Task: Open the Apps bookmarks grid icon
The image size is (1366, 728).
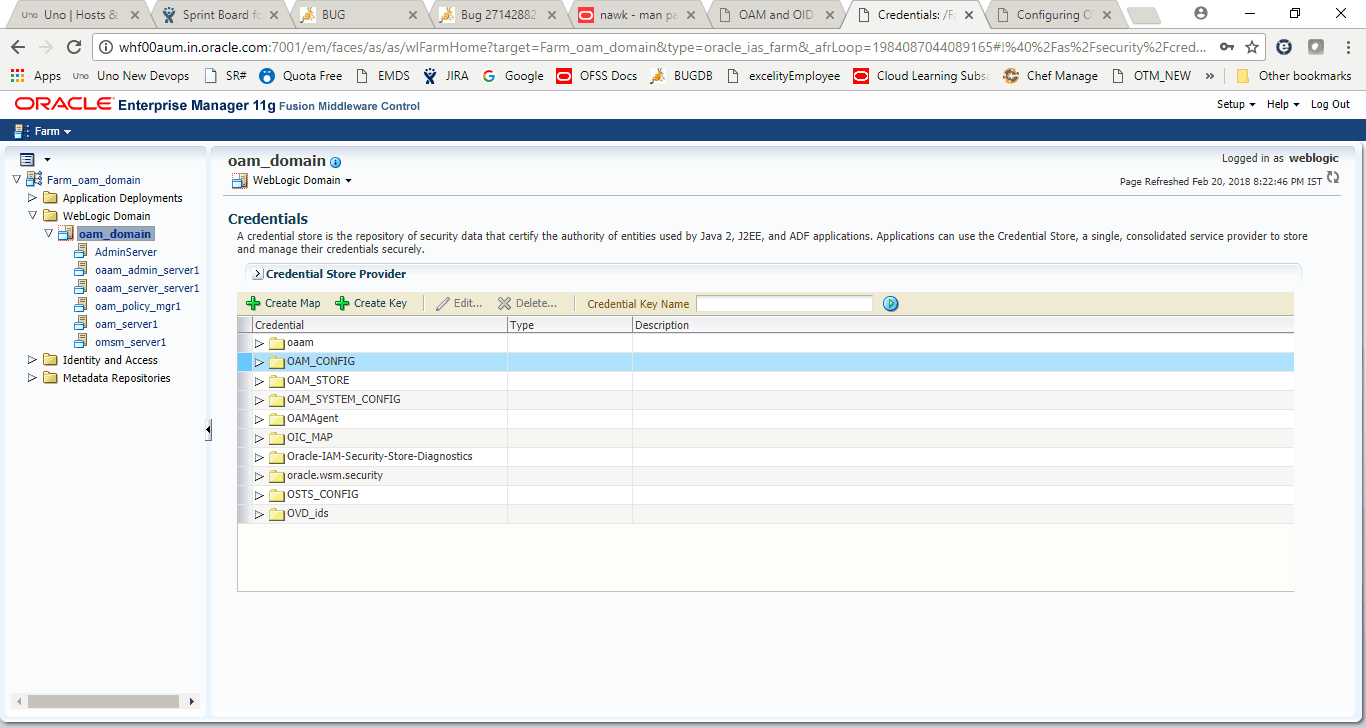Action: [x=17, y=75]
